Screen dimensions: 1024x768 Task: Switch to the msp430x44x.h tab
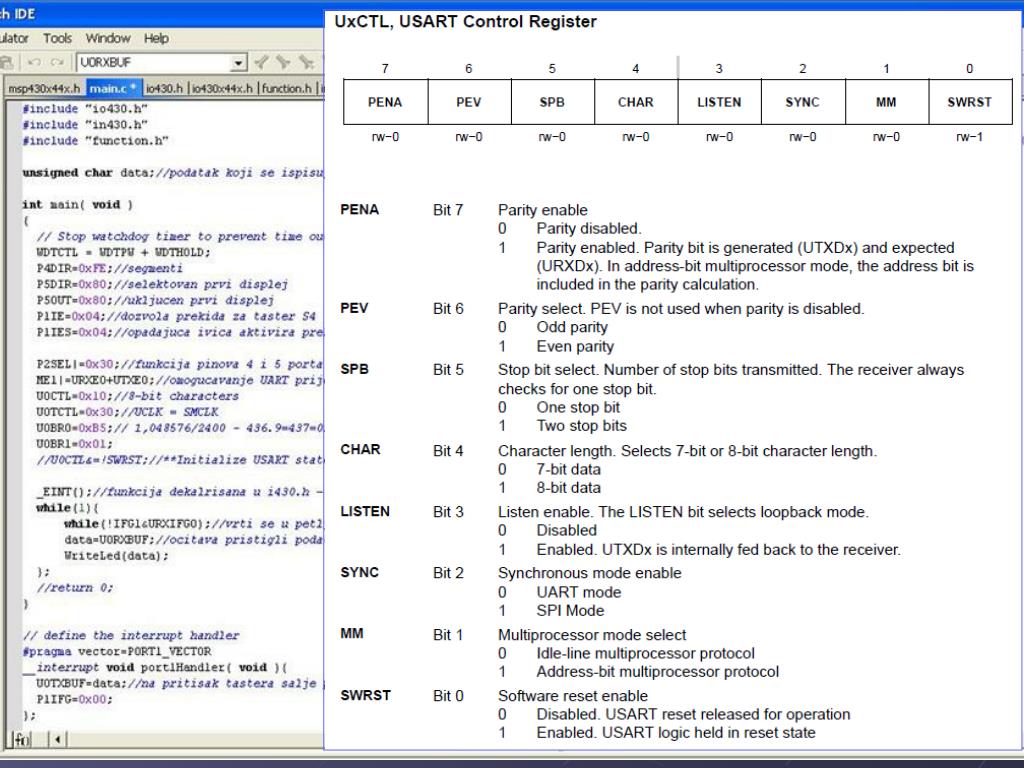[x=44, y=88]
